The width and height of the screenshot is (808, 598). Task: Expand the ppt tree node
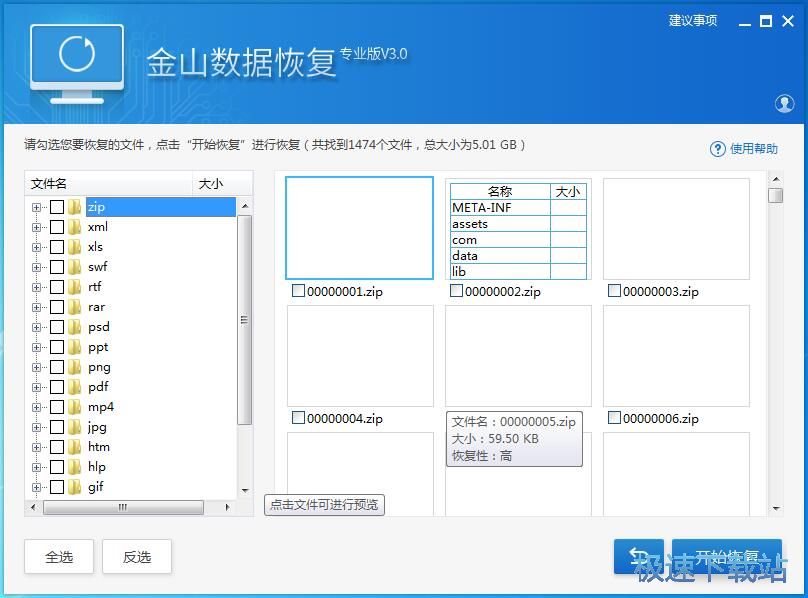pos(36,347)
